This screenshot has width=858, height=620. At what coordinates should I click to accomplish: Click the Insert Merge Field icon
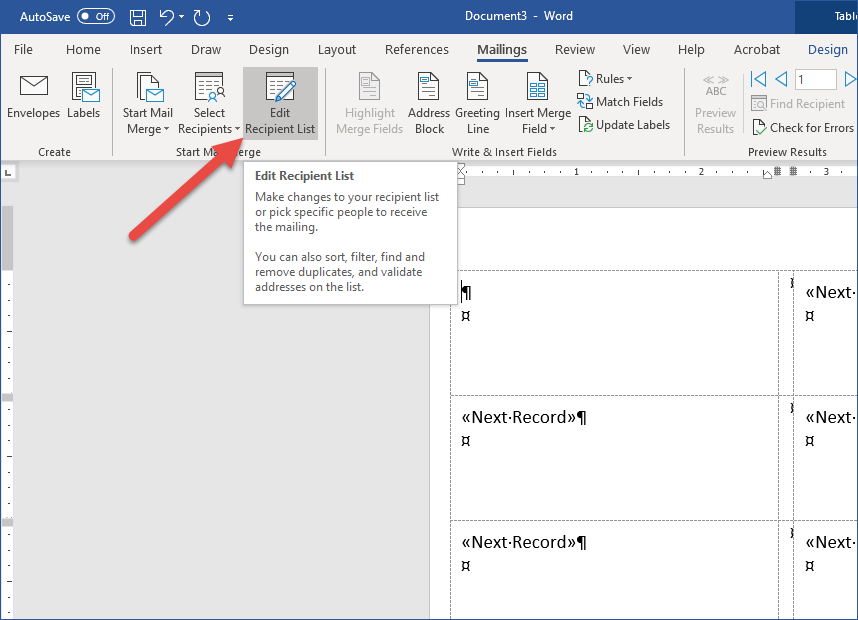[537, 87]
